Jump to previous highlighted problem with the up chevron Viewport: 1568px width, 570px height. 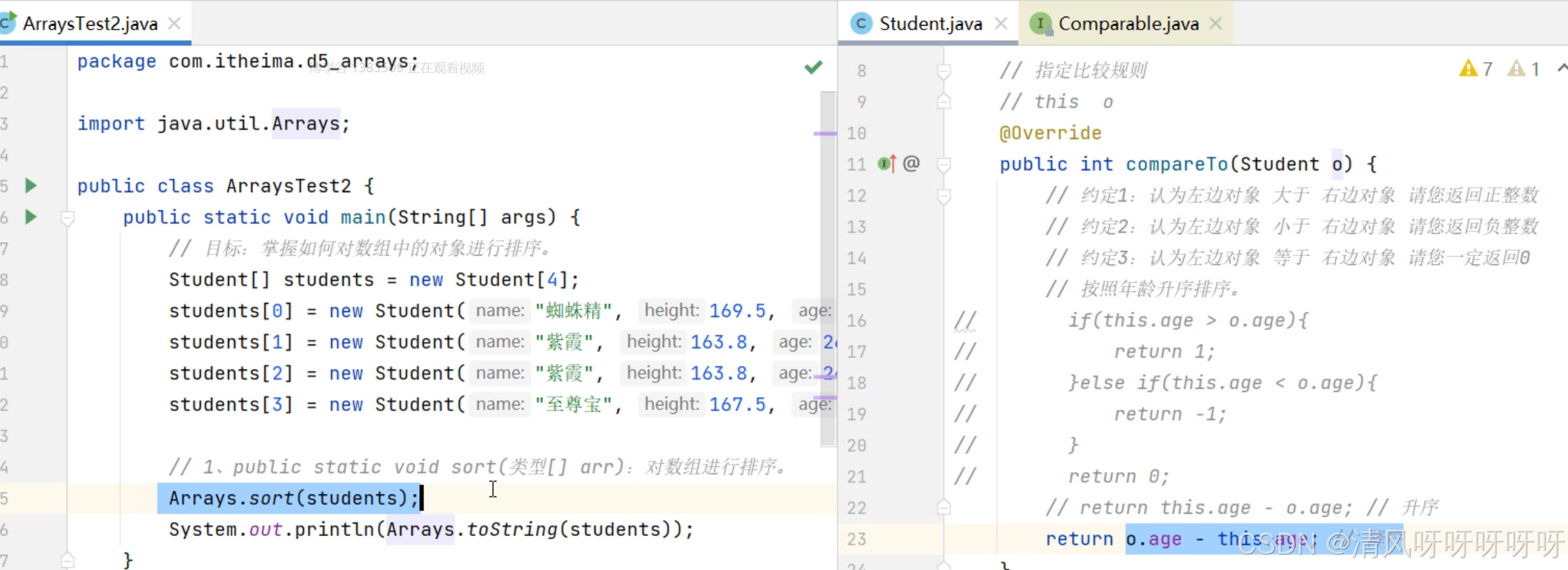[x=1562, y=68]
